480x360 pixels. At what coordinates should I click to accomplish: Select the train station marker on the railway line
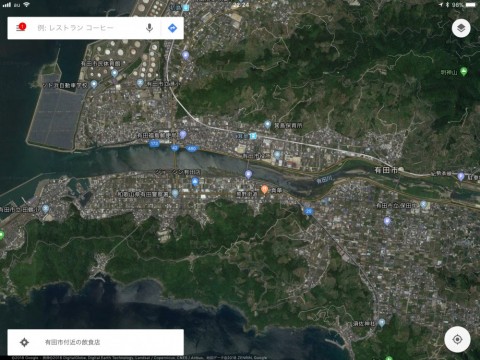pos(254,136)
